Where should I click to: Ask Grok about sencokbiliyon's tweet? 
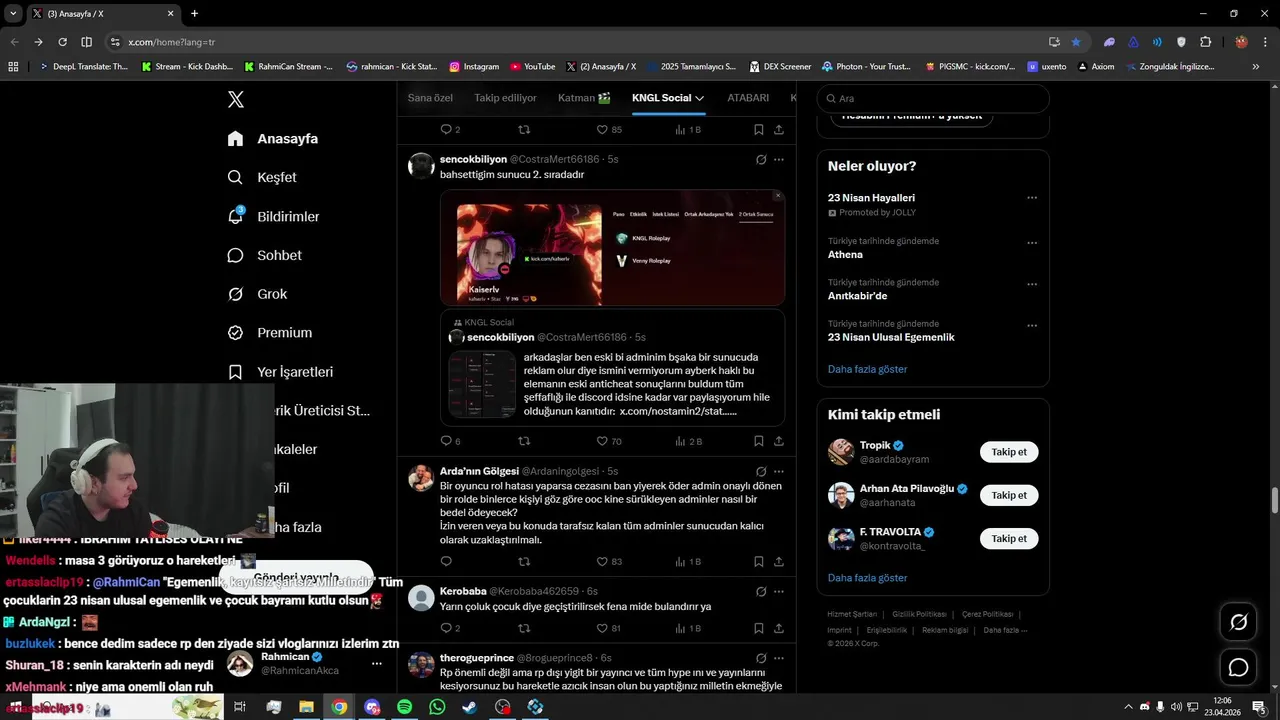(x=761, y=160)
